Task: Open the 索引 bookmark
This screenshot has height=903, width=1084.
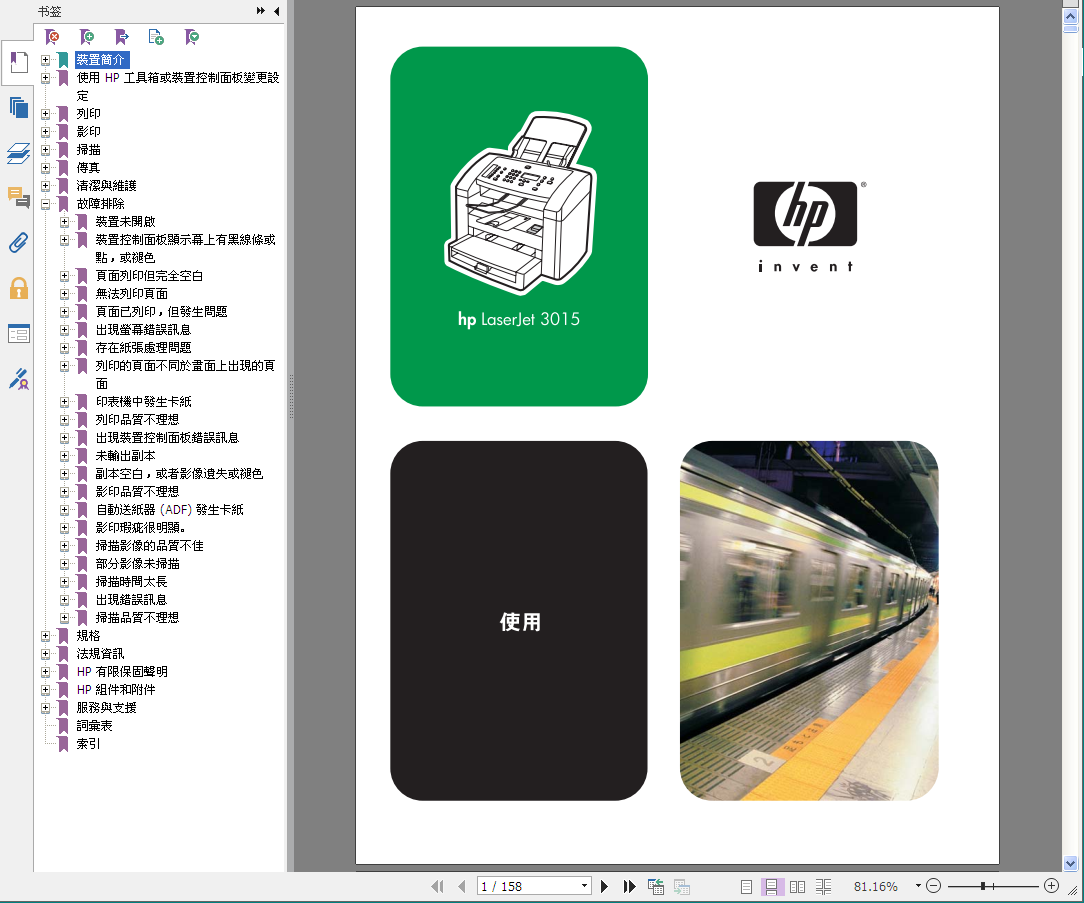Action: coord(88,743)
